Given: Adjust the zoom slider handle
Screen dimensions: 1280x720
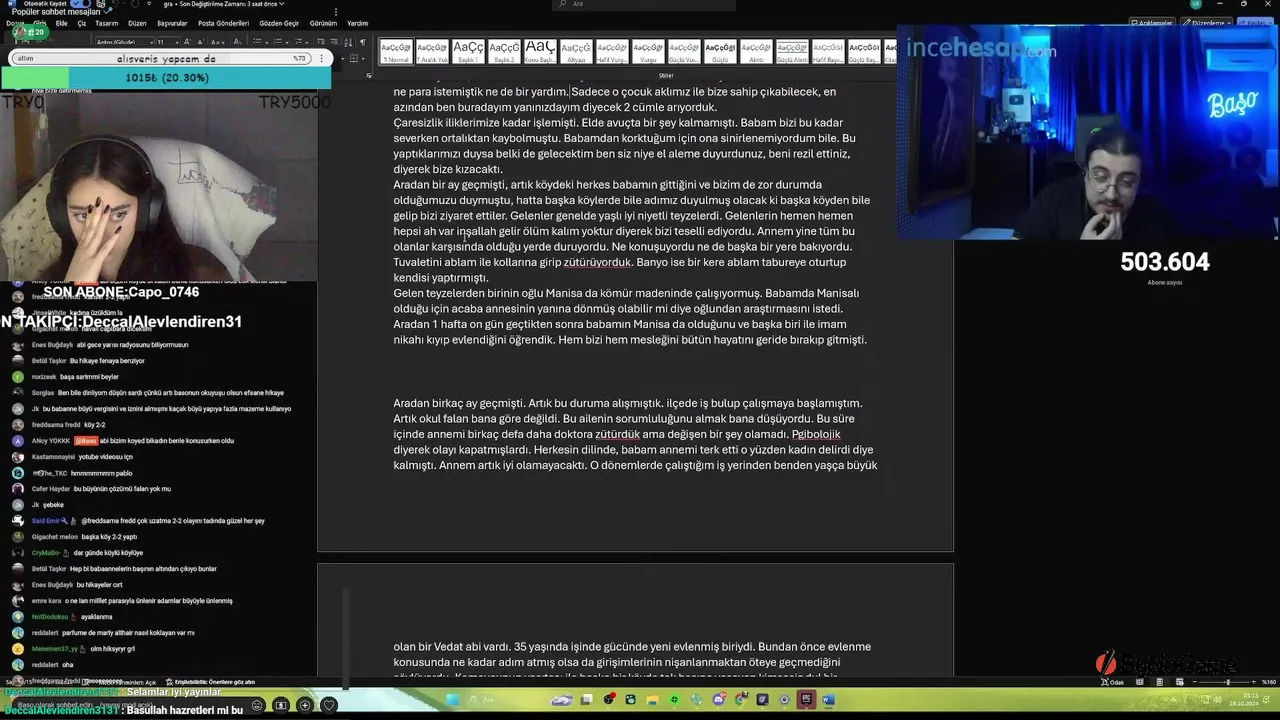Looking at the screenshot, I should pos(1228,682).
